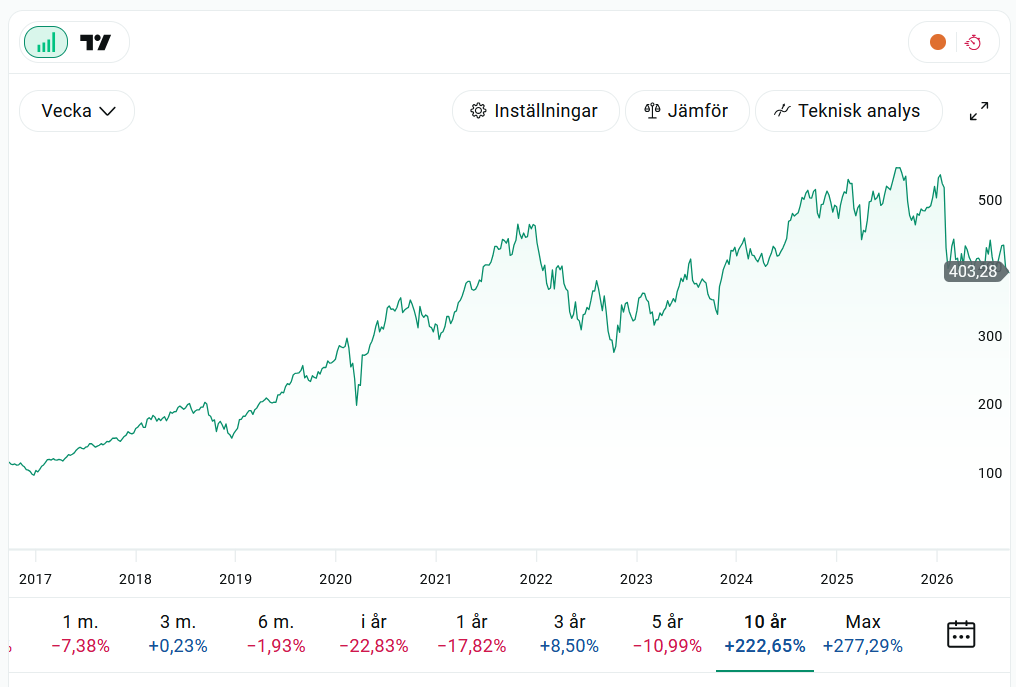Viewport: 1016px width, 687px height.
Task: Select the 1 m. time period
Action: tap(80, 634)
